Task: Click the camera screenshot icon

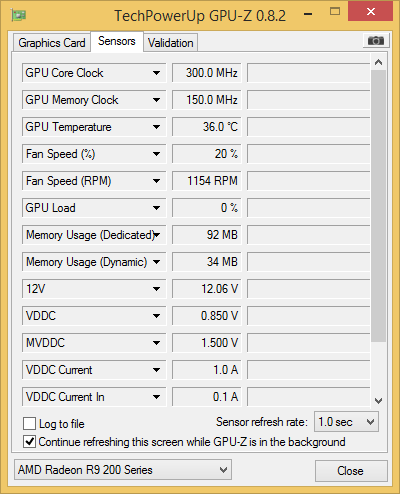Action: 375,41
